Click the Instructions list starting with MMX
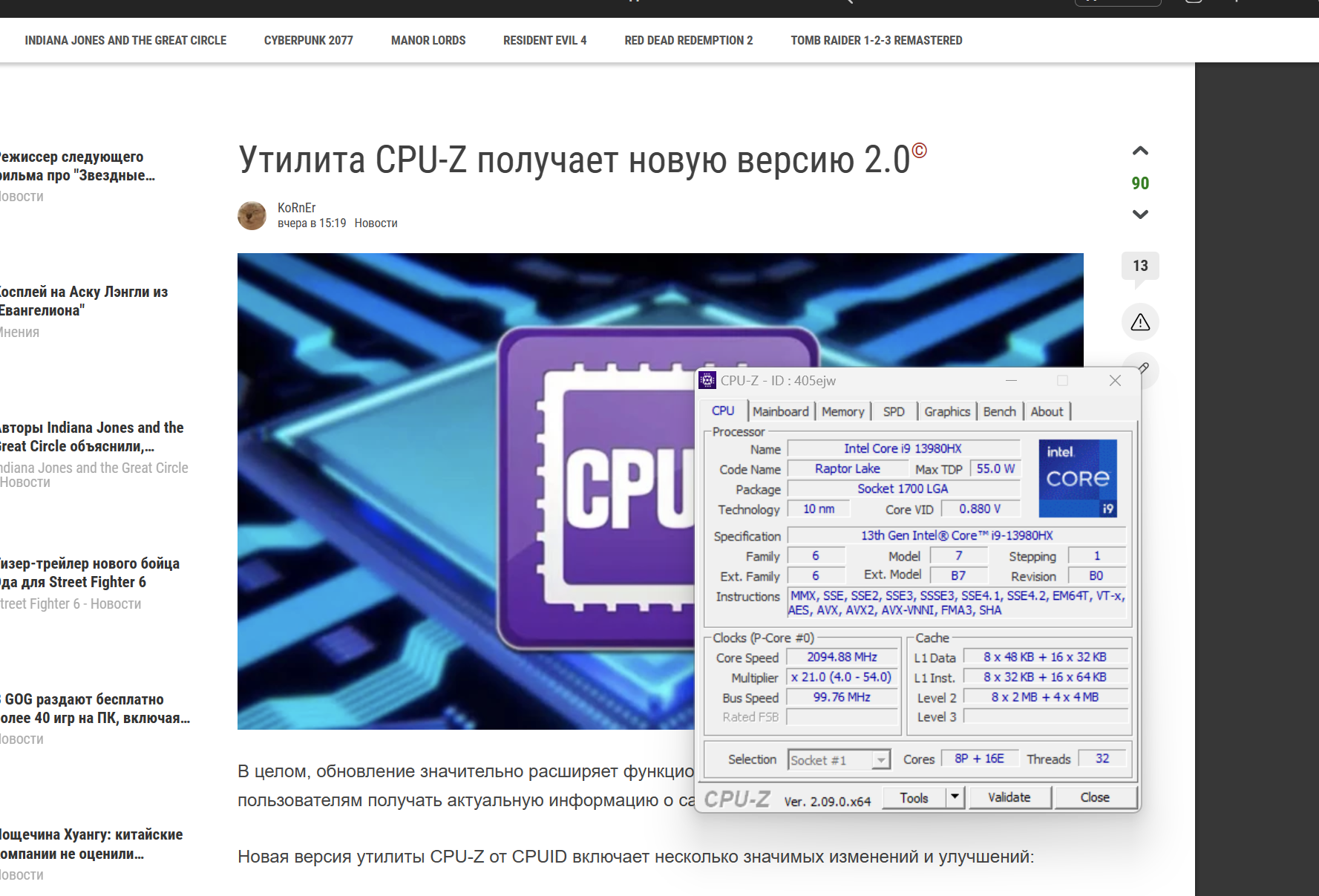 point(957,603)
